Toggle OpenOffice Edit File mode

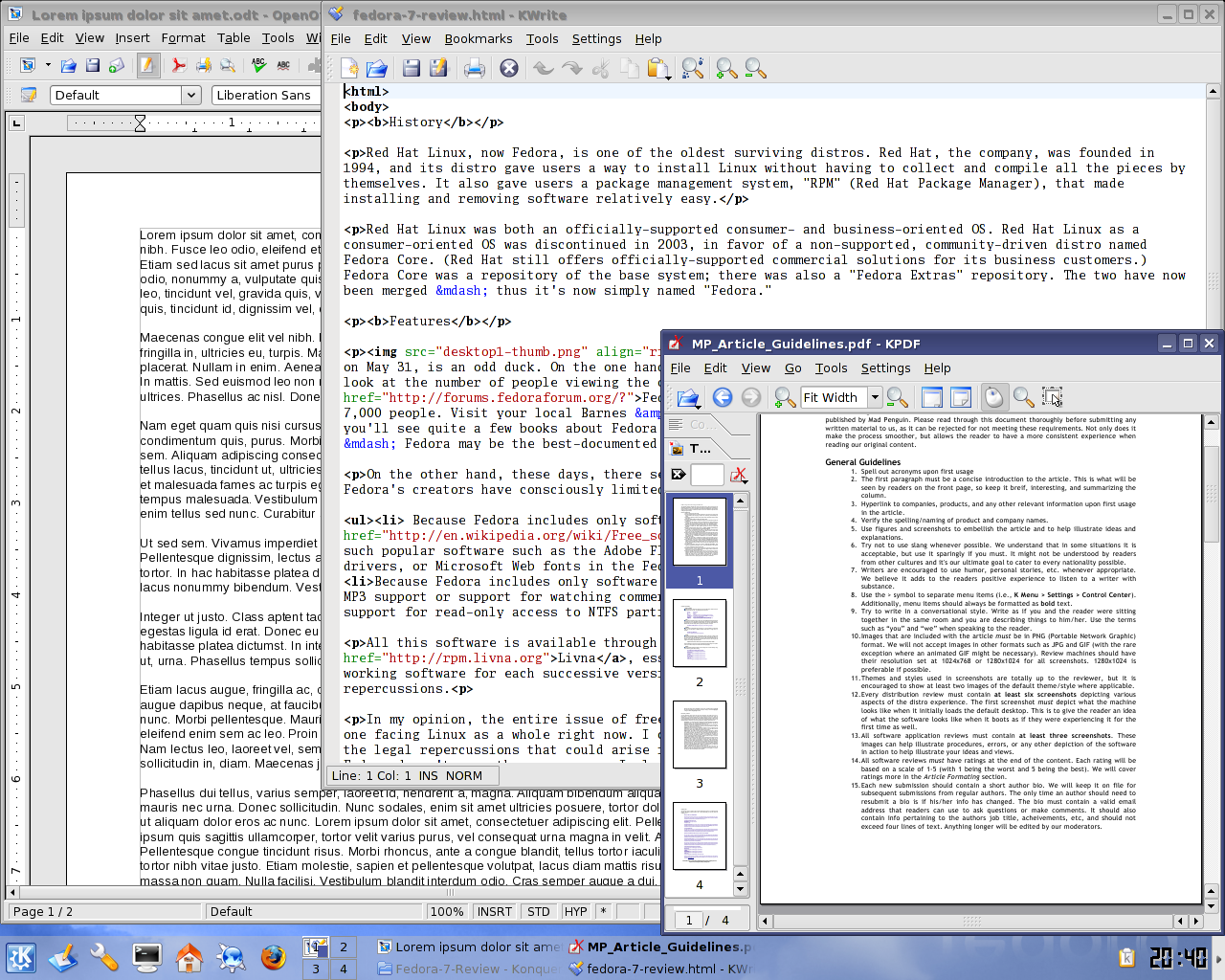click(x=147, y=65)
